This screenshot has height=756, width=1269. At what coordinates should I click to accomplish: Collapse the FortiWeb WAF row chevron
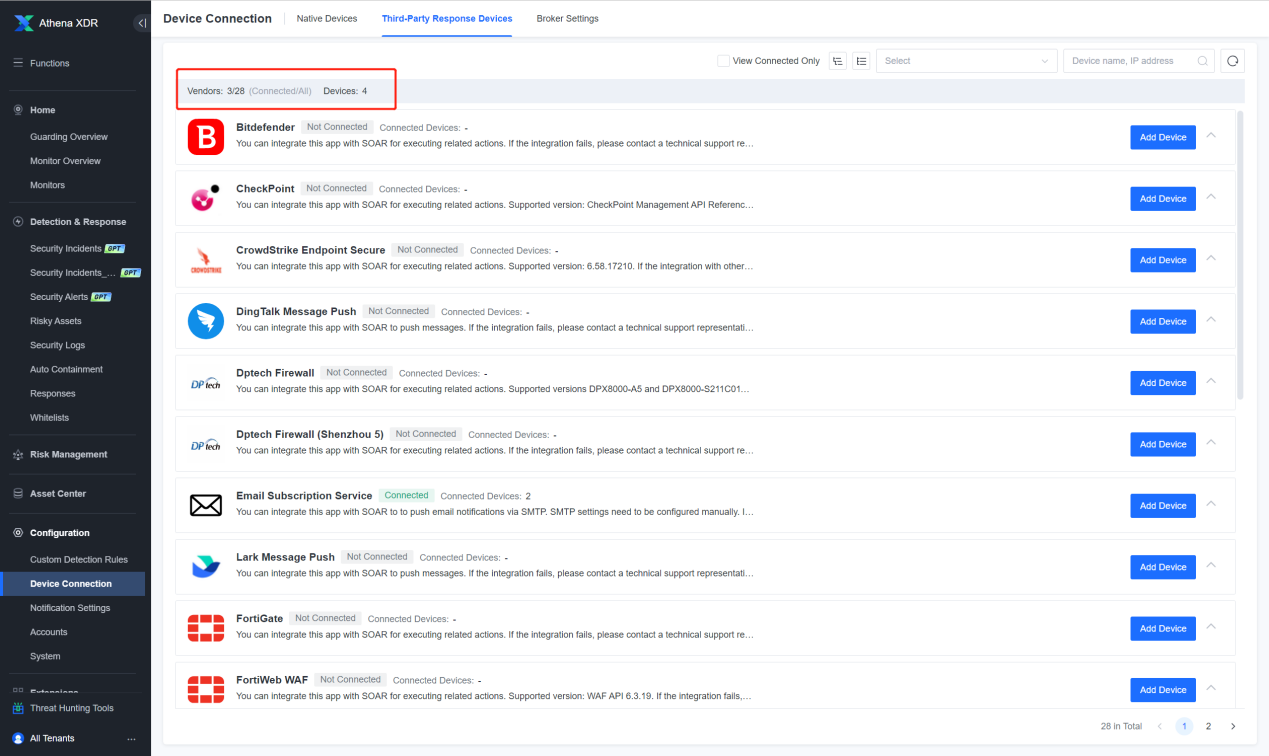1211,687
